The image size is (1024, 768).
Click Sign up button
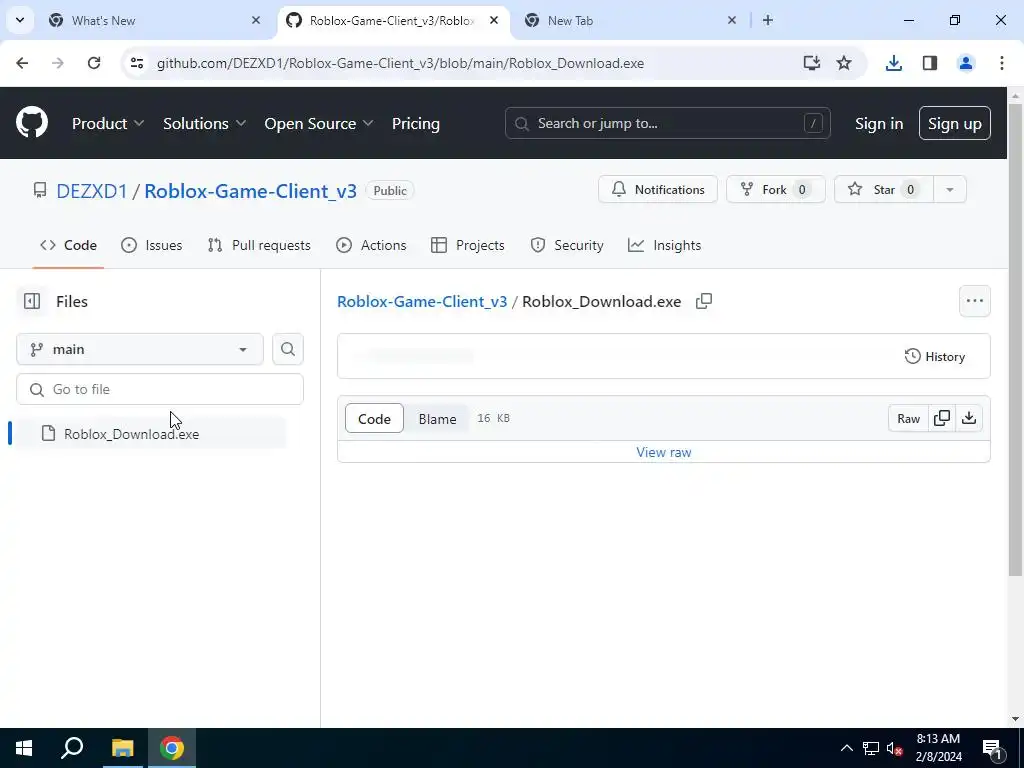pos(955,123)
